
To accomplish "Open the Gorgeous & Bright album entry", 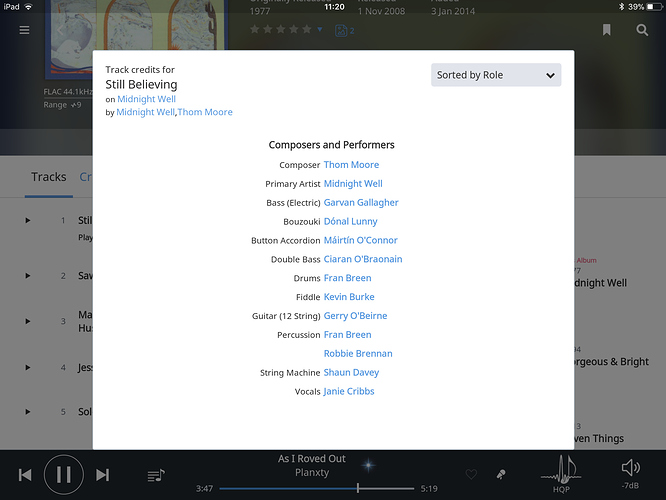I will [x=612, y=362].
